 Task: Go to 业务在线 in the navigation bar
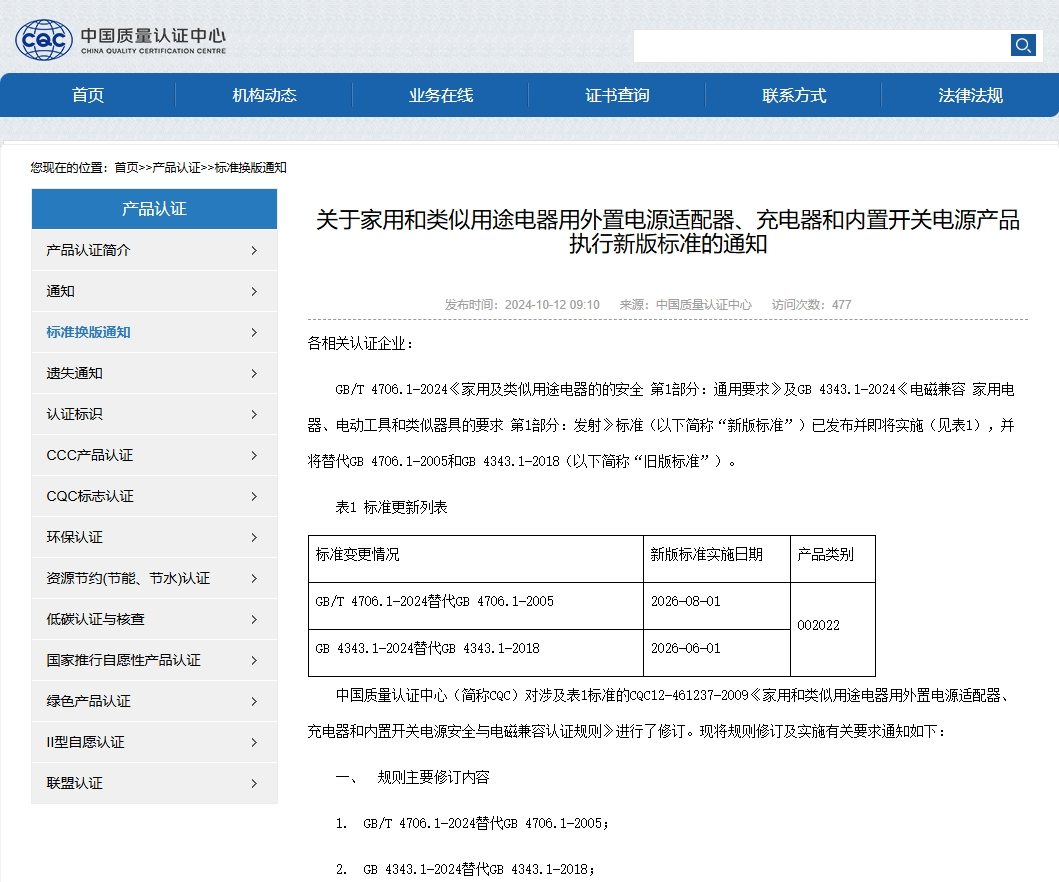pos(441,96)
